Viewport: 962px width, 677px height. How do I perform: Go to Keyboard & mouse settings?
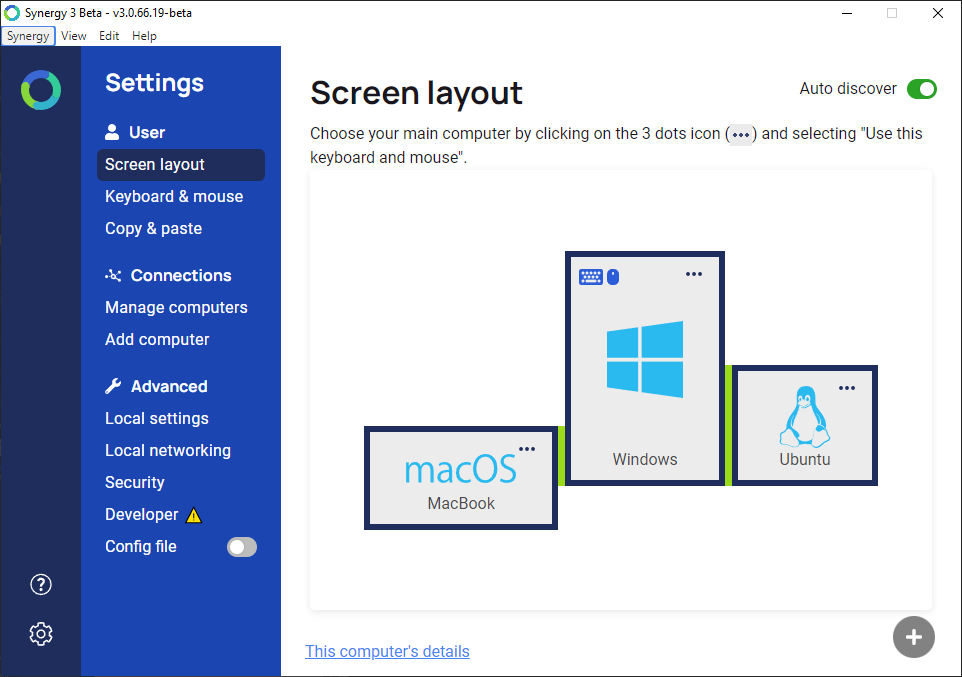pyautogui.click(x=174, y=197)
